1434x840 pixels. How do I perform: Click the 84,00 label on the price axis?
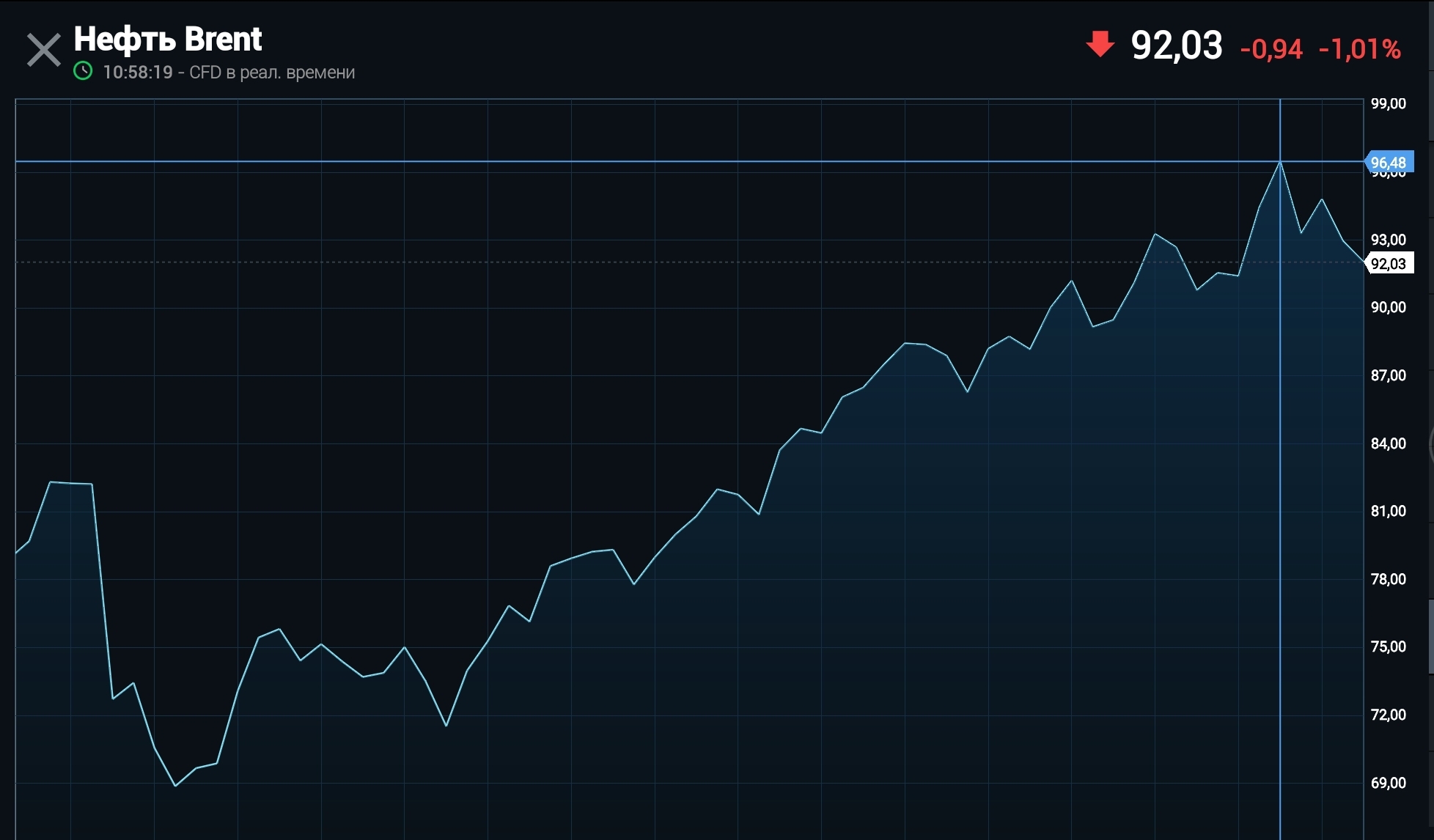[1389, 443]
